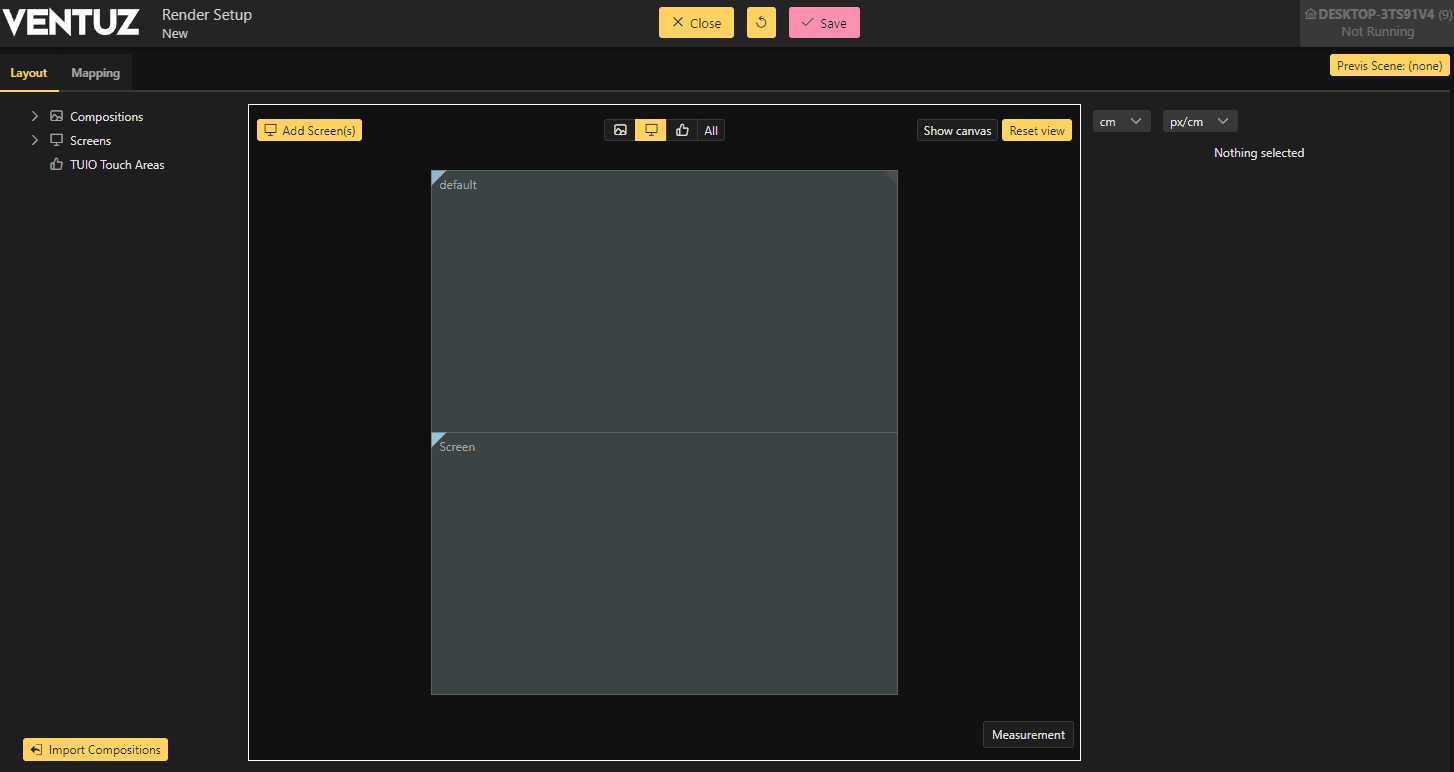Click the Ventuz logo
This screenshot has width=1454, height=772.
(x=70, y=22)
